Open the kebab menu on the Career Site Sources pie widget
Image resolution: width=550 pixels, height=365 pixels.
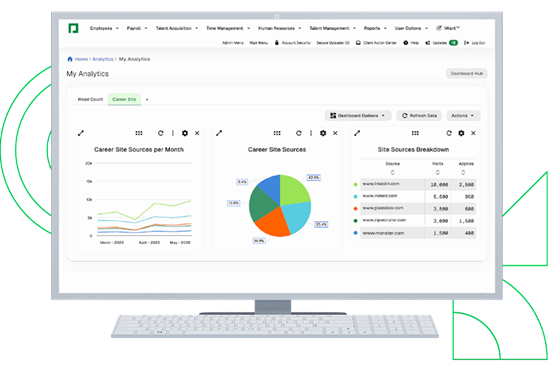coord(311,133)
